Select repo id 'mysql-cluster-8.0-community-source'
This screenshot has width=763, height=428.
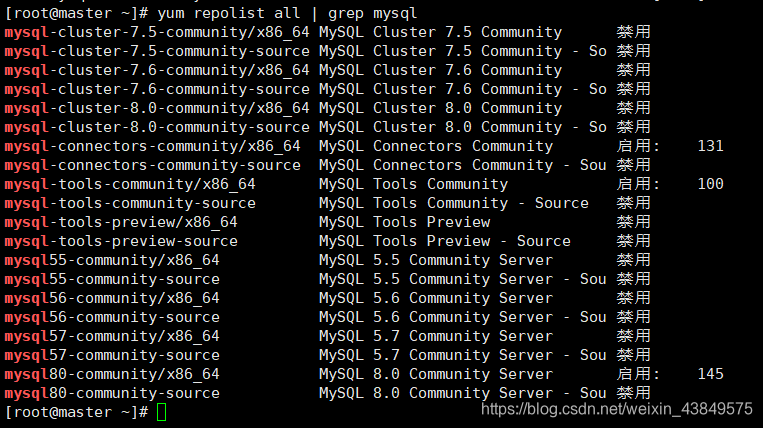[x=157, y=127]
